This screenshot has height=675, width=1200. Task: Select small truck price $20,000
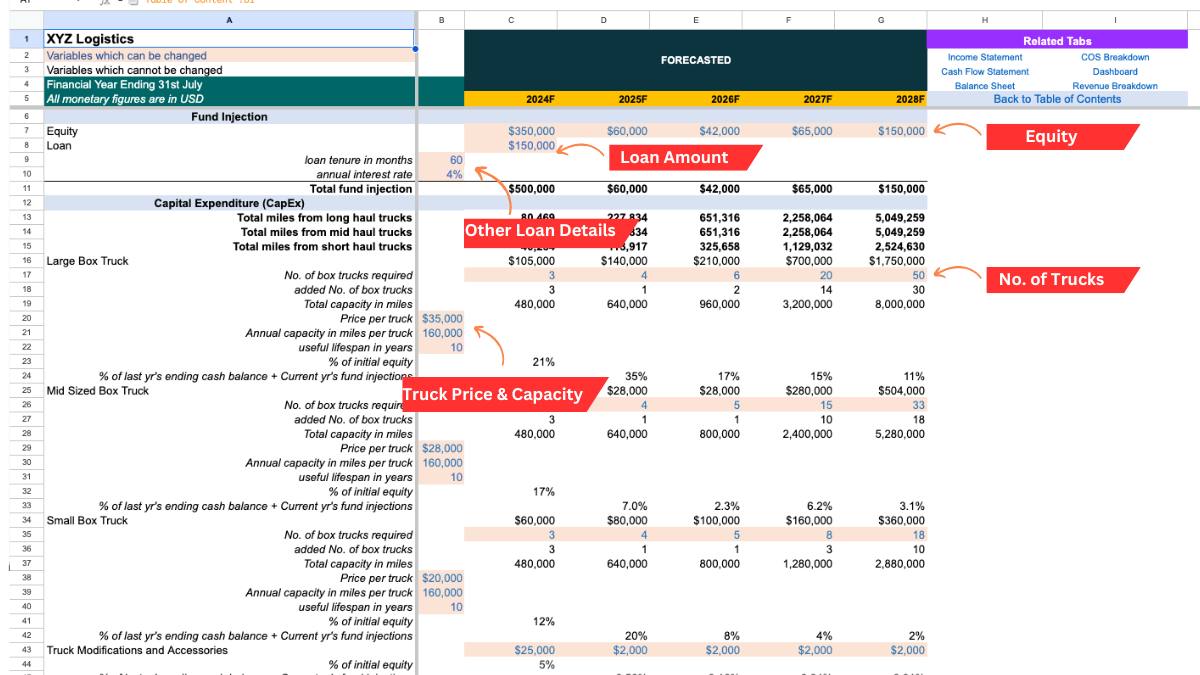click(x=441, y=578)
